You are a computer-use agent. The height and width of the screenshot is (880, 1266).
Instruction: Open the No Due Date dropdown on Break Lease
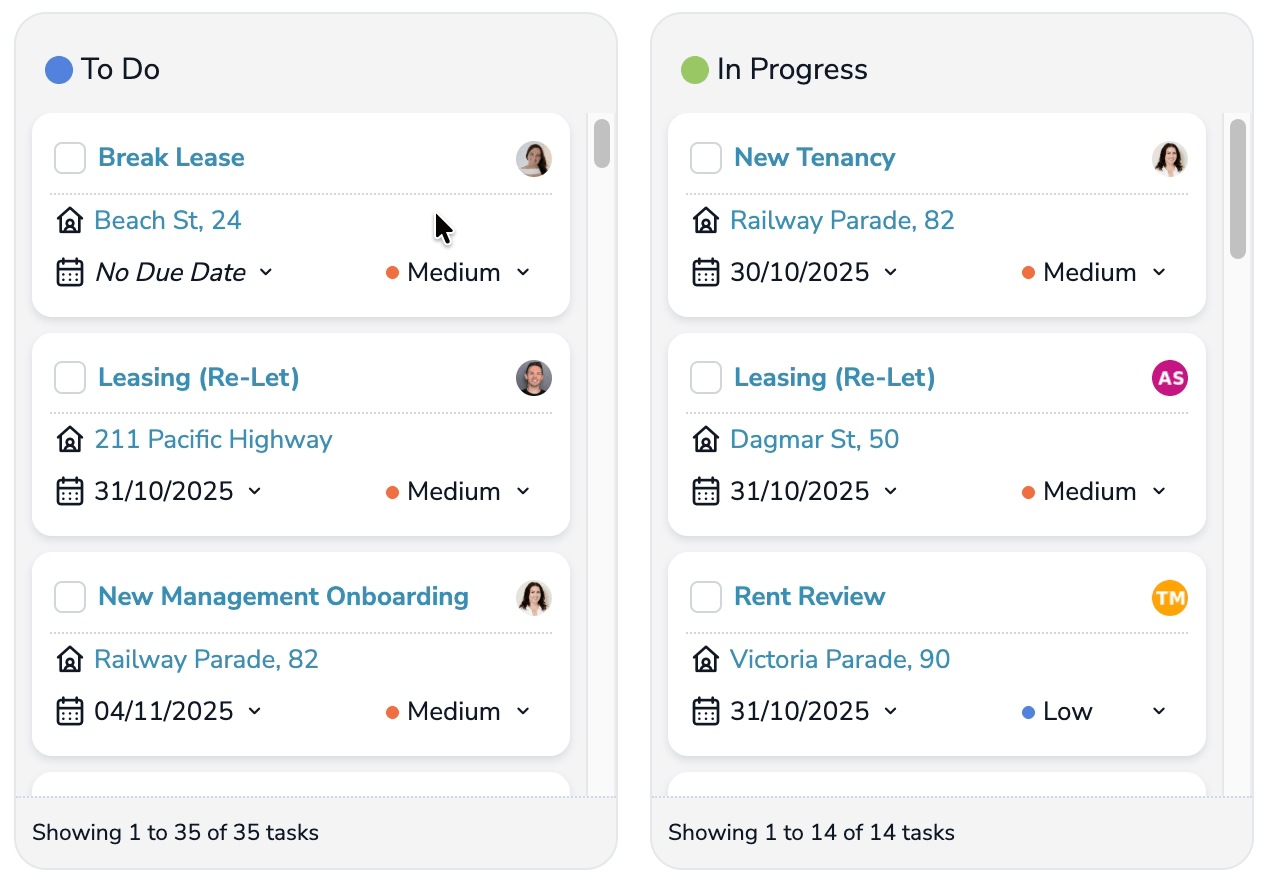pyautogui.click(x=178, y=272)
